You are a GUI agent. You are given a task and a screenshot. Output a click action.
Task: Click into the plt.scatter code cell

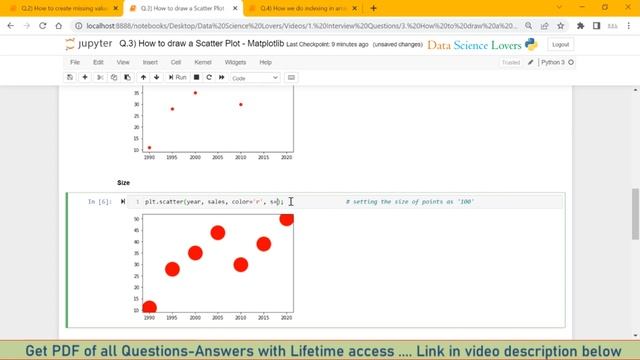345,202
